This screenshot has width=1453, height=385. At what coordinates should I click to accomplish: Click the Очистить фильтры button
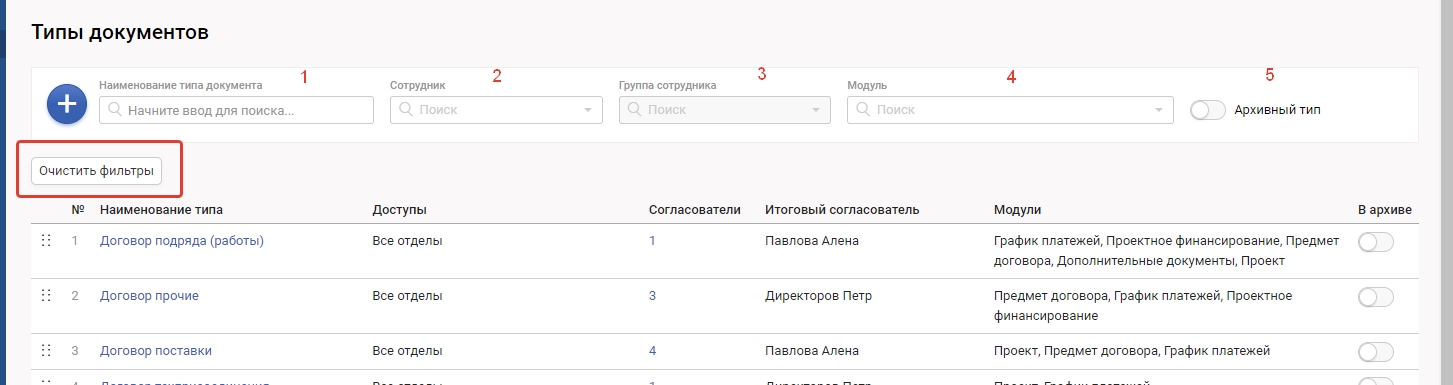96,171
